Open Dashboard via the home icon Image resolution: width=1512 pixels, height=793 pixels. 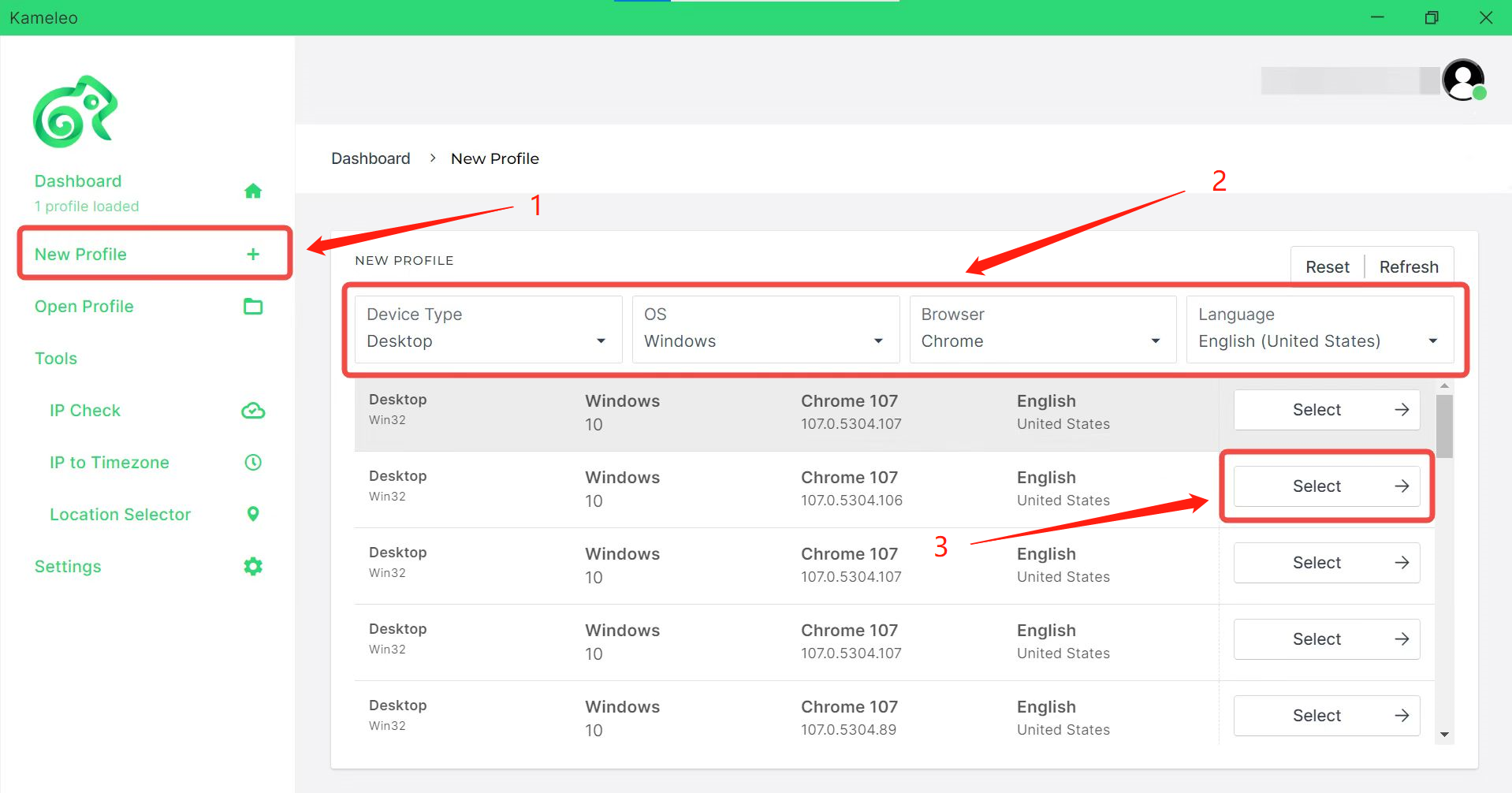253,191
